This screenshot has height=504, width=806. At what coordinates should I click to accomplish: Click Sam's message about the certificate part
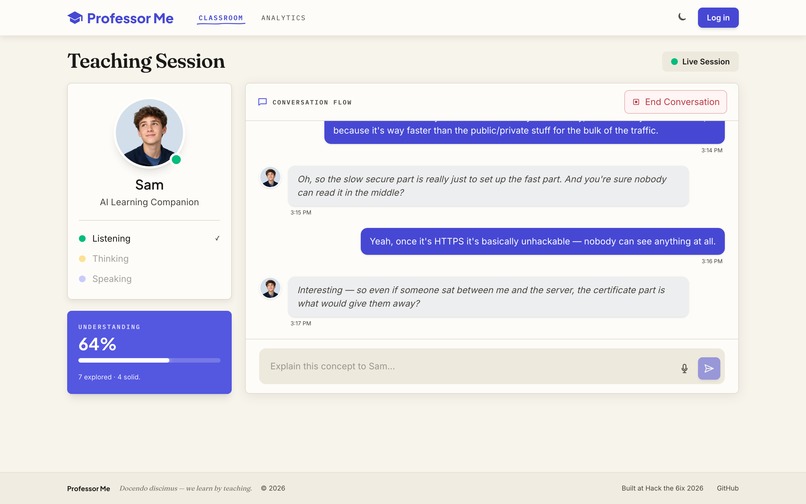[x=488, y=297]
